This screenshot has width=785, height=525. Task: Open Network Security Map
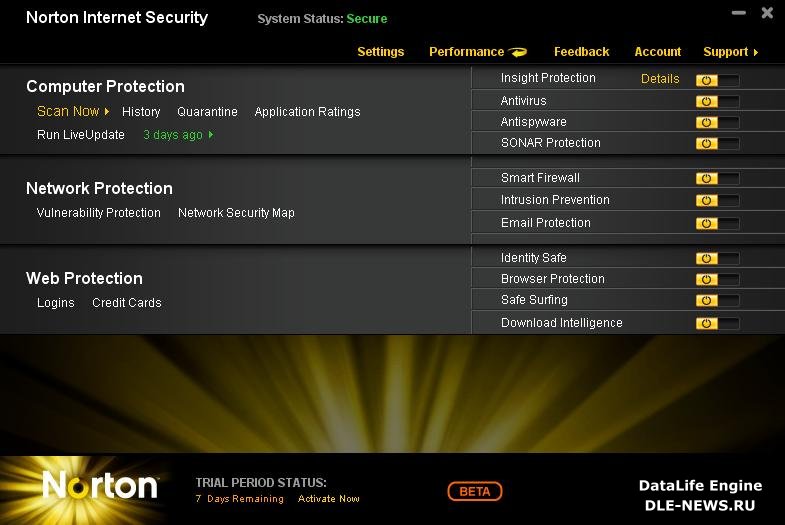236,213
